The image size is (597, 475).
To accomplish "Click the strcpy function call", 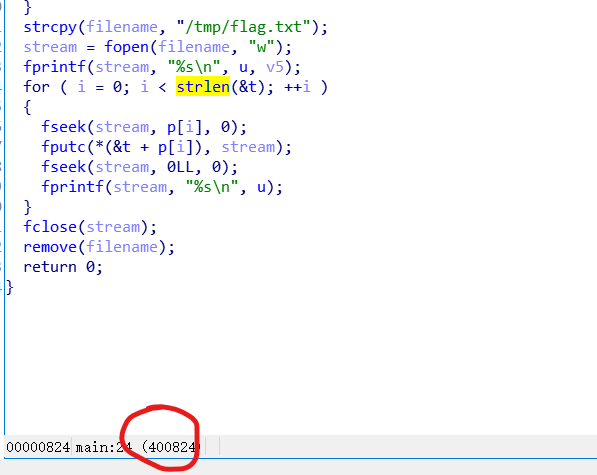I will (x=50, y=27).
